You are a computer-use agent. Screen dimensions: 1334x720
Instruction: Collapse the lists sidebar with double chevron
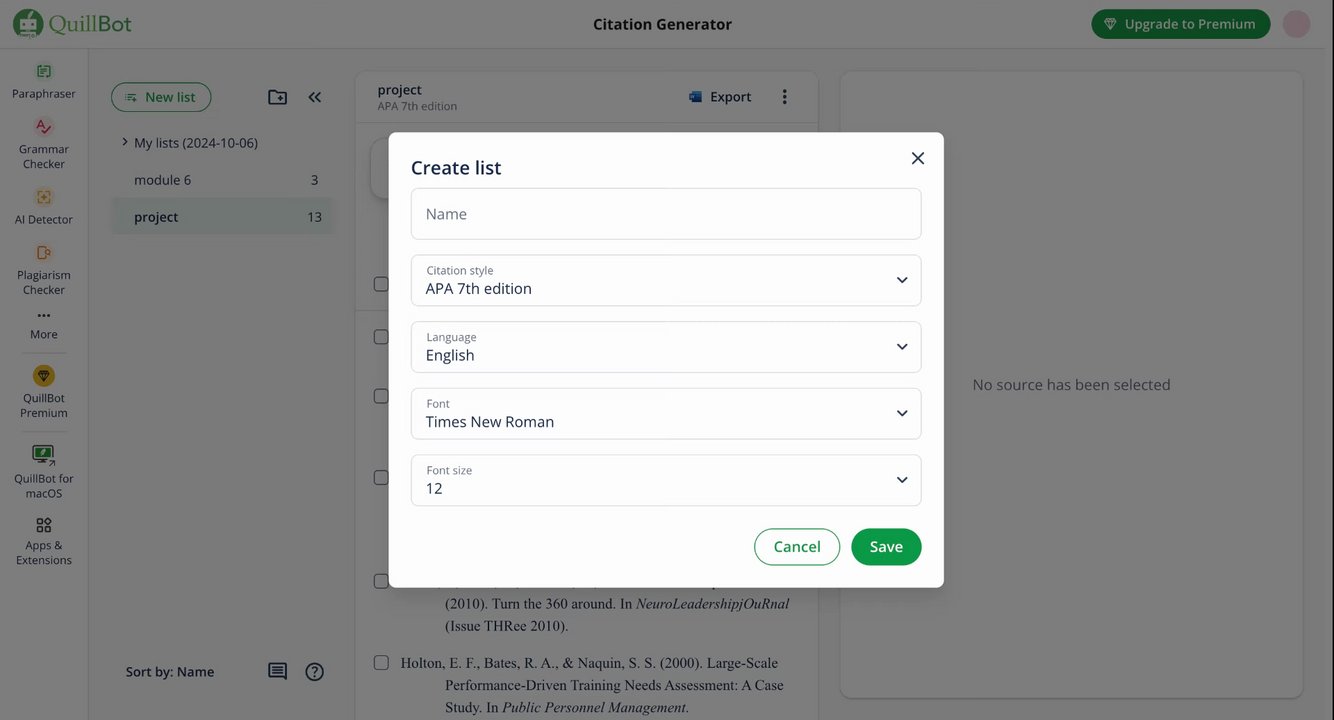(x=315, y=97)
